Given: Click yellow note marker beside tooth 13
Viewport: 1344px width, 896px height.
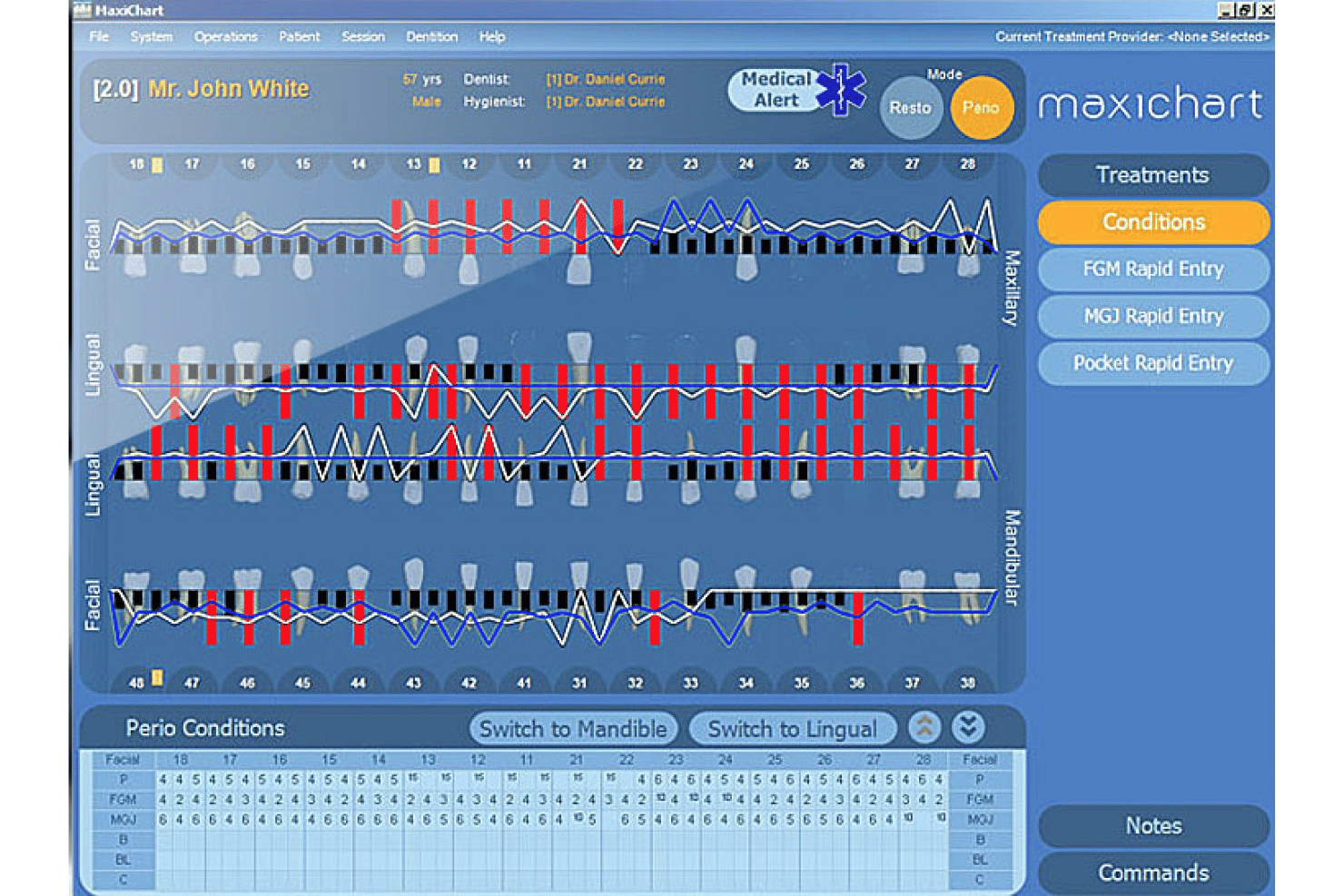Looking at the screenshot, I should (x=434, y=165).
